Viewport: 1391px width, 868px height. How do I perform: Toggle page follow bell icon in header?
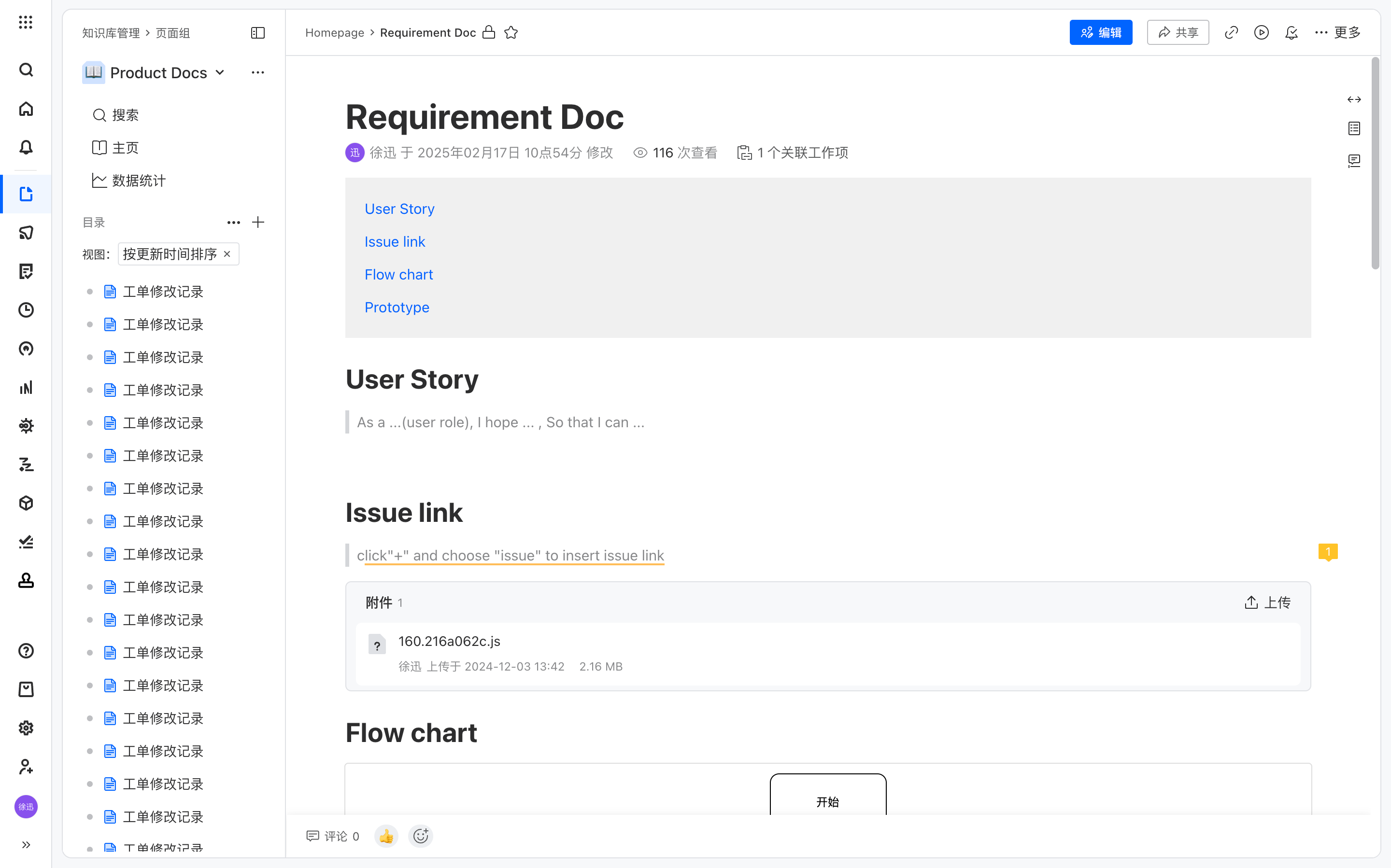point(1292,32)
